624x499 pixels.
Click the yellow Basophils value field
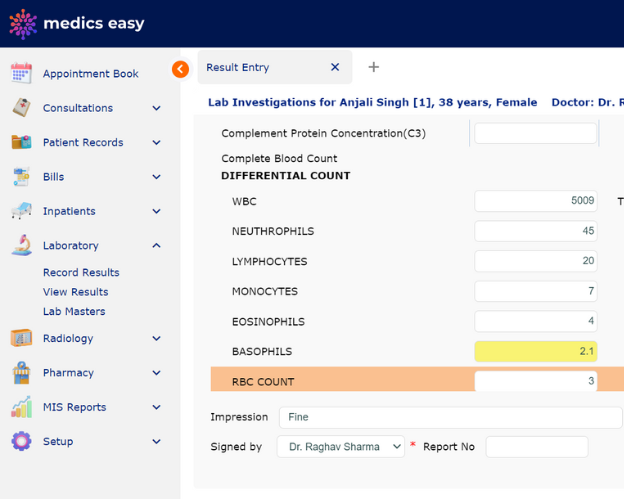(535, 352)
